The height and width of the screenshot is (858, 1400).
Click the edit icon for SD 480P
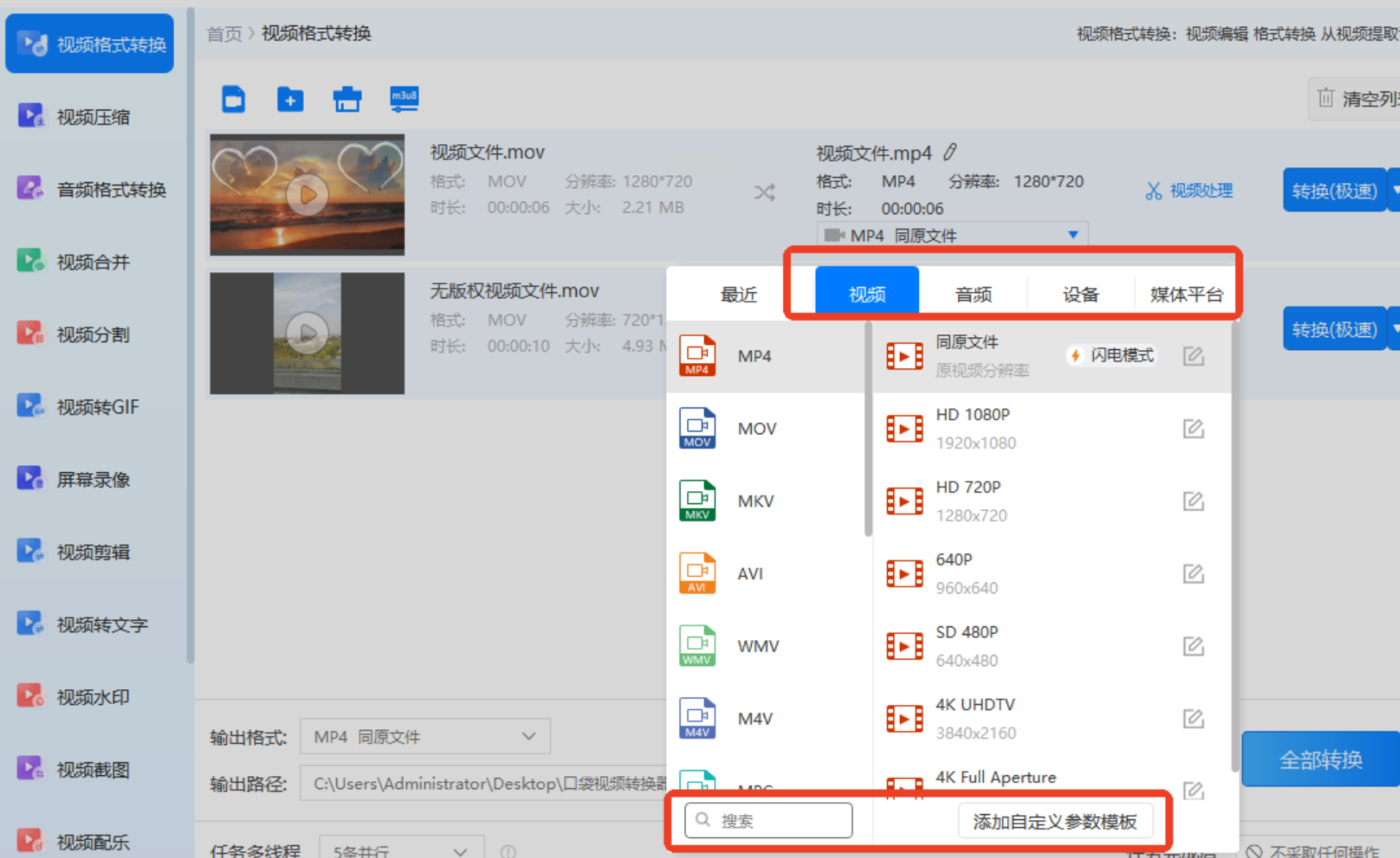[x=1193, y=646]
